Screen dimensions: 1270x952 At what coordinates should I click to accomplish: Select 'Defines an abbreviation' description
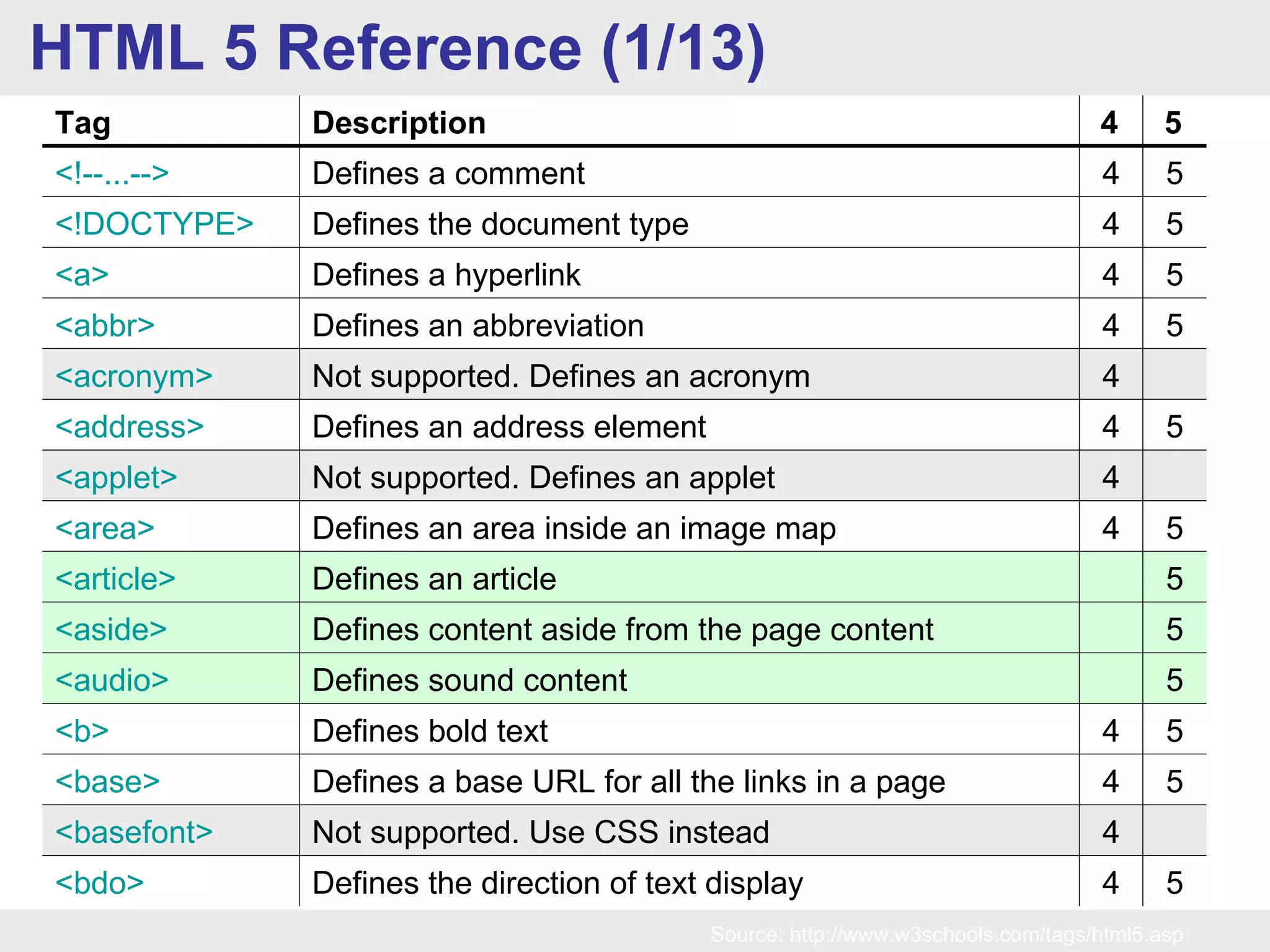478,325
